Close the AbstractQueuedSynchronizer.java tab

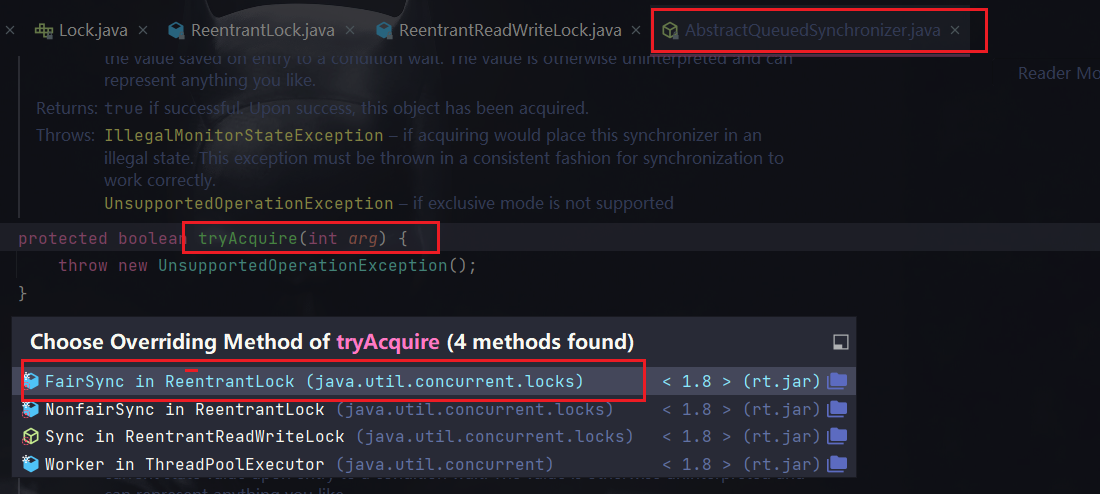955,30
